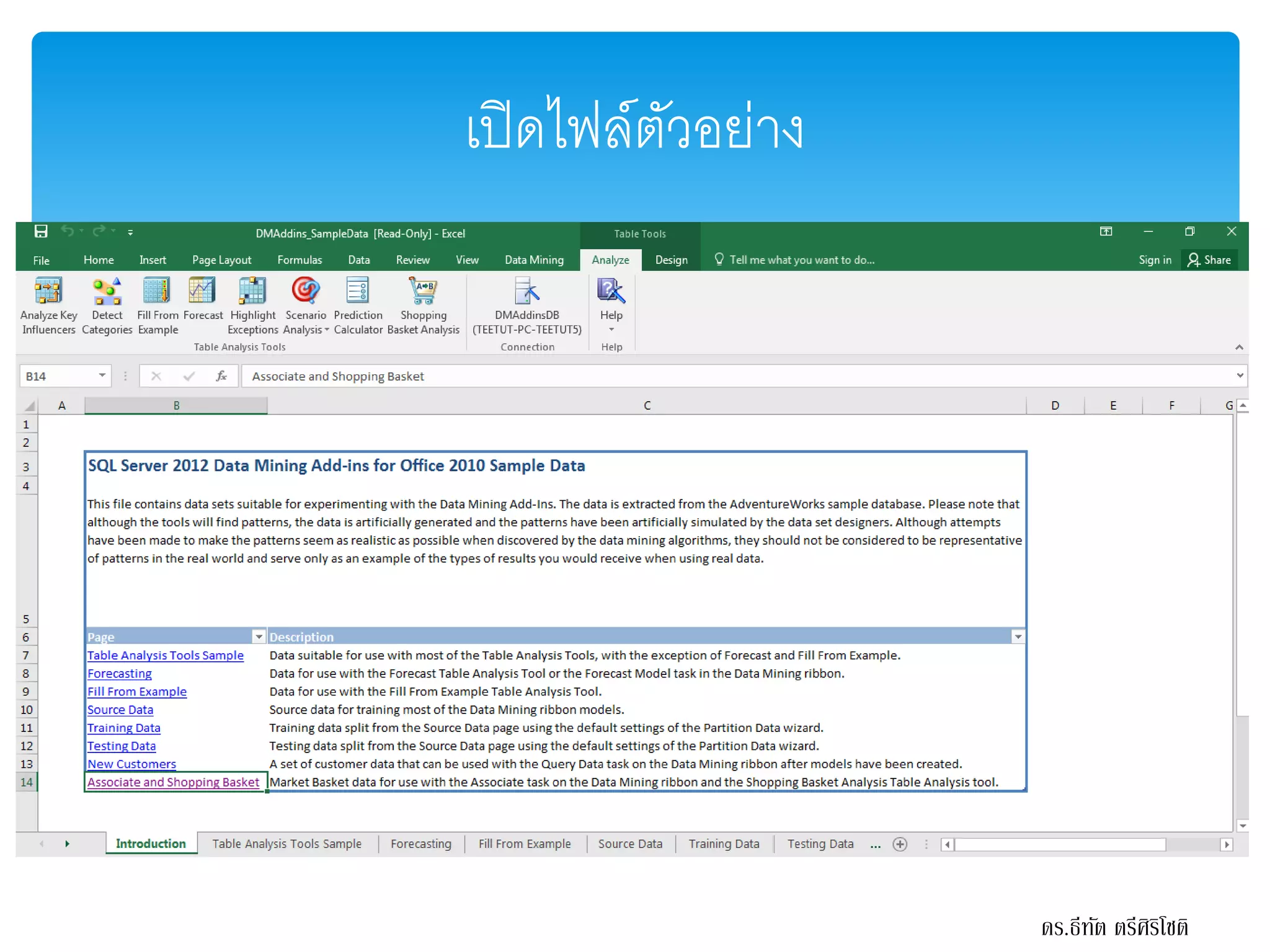Screen dimensions: 1270x952
Task: Expand the Name Box dropdown arrow
Action: (102, 376)
